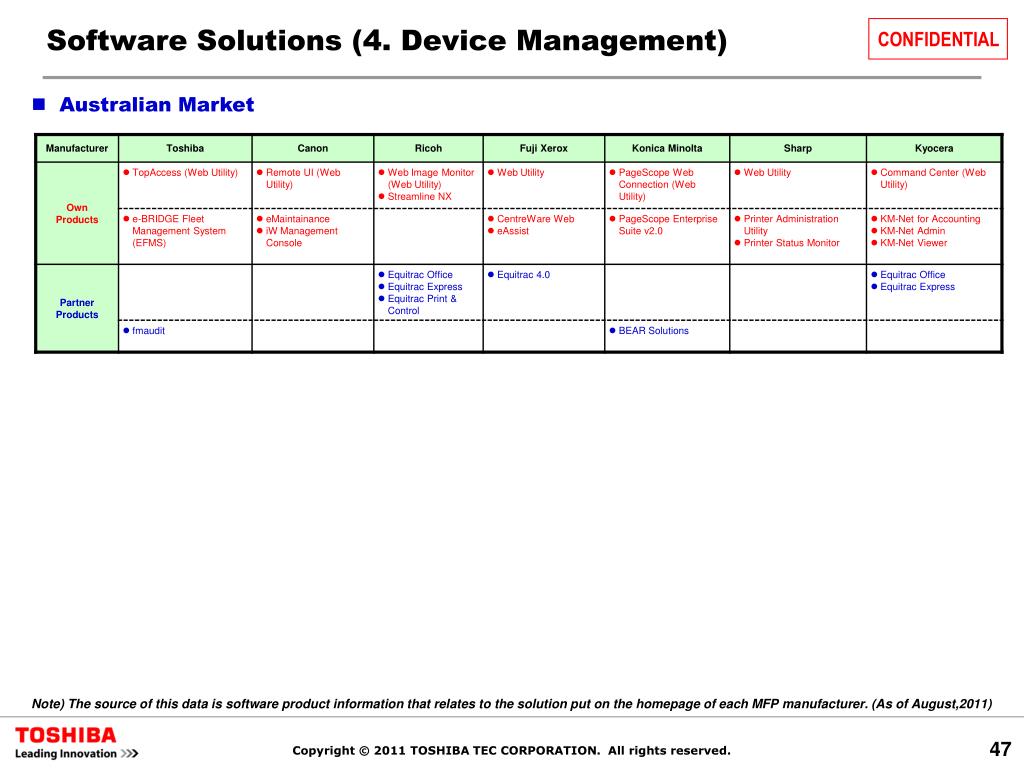Click the eMaintainance entry

[x=297, y=219]
